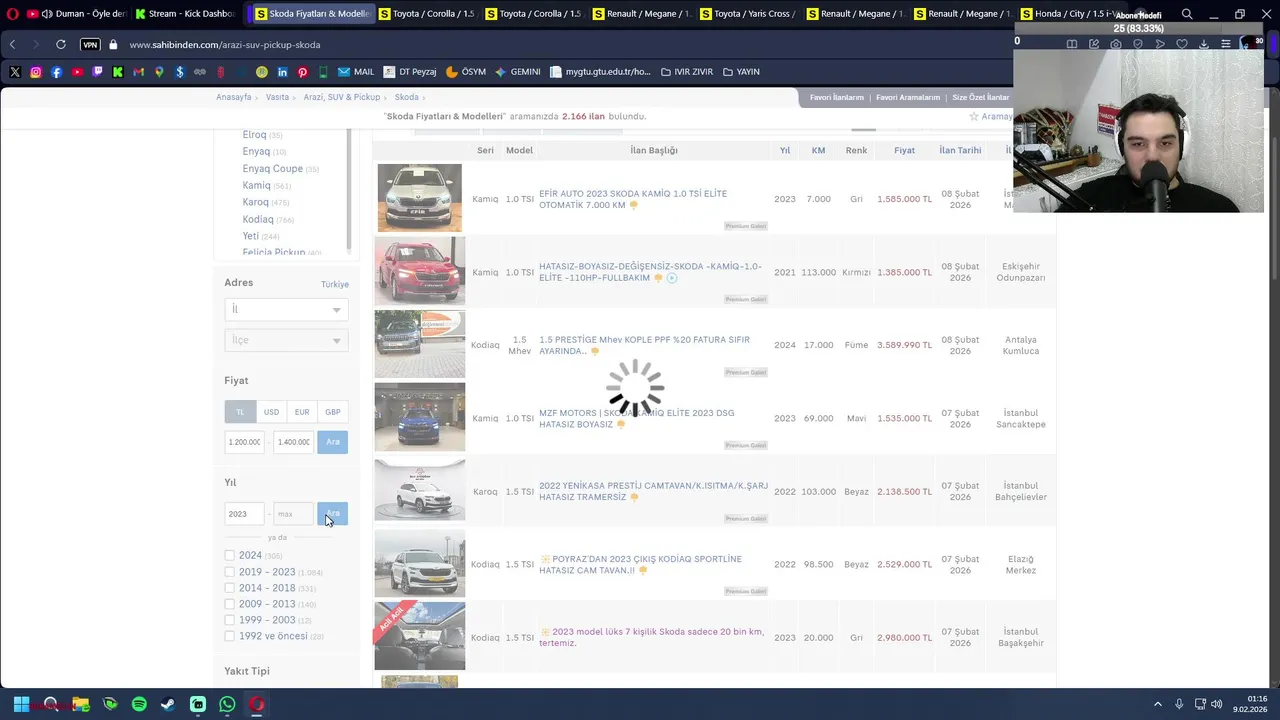Select TL currency toggle
The image size is (1280, 720).
point(240,412)
